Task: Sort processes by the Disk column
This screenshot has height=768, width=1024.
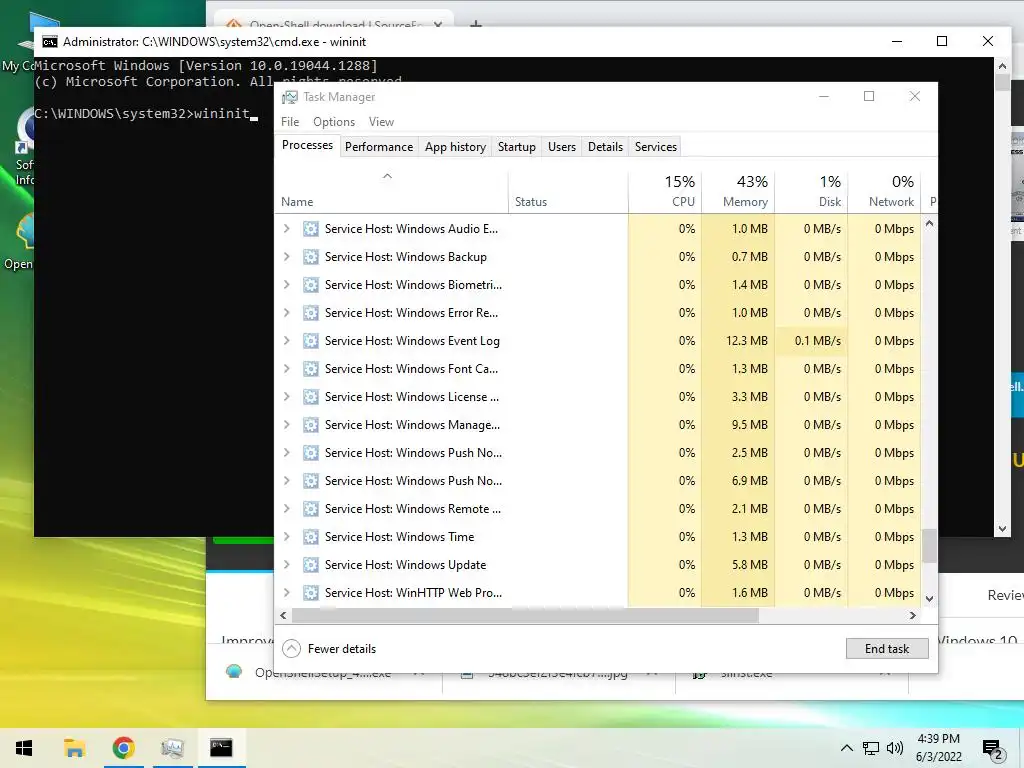Action: pyautogui.click(x=811, y=192)
